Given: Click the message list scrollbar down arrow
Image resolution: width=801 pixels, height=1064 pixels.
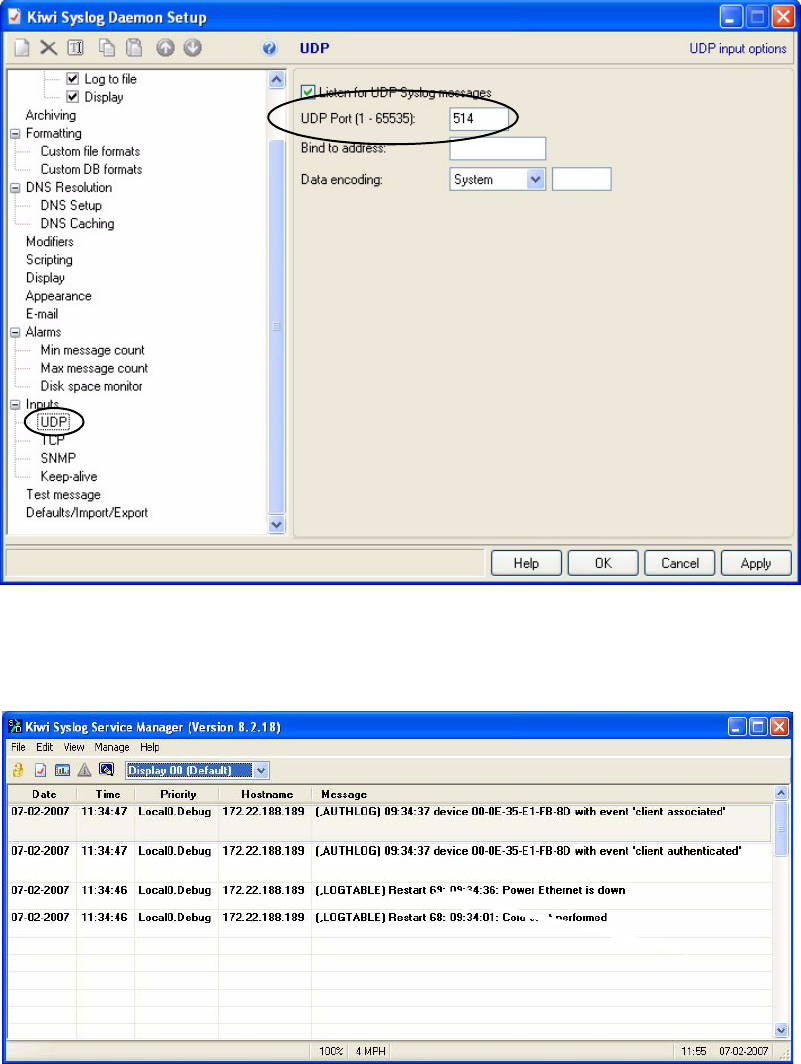Looking at the screenshot, I should pyautogui.click(x=781, y=1030).
